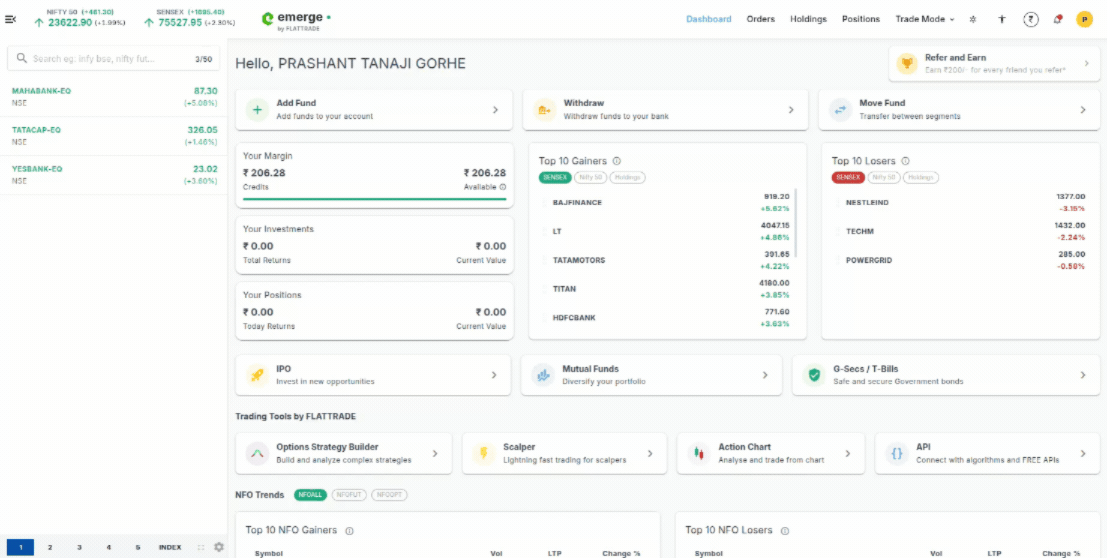Select TATACAP-EQ in watchlist
1107x558 pixels.
click(114, 136)
